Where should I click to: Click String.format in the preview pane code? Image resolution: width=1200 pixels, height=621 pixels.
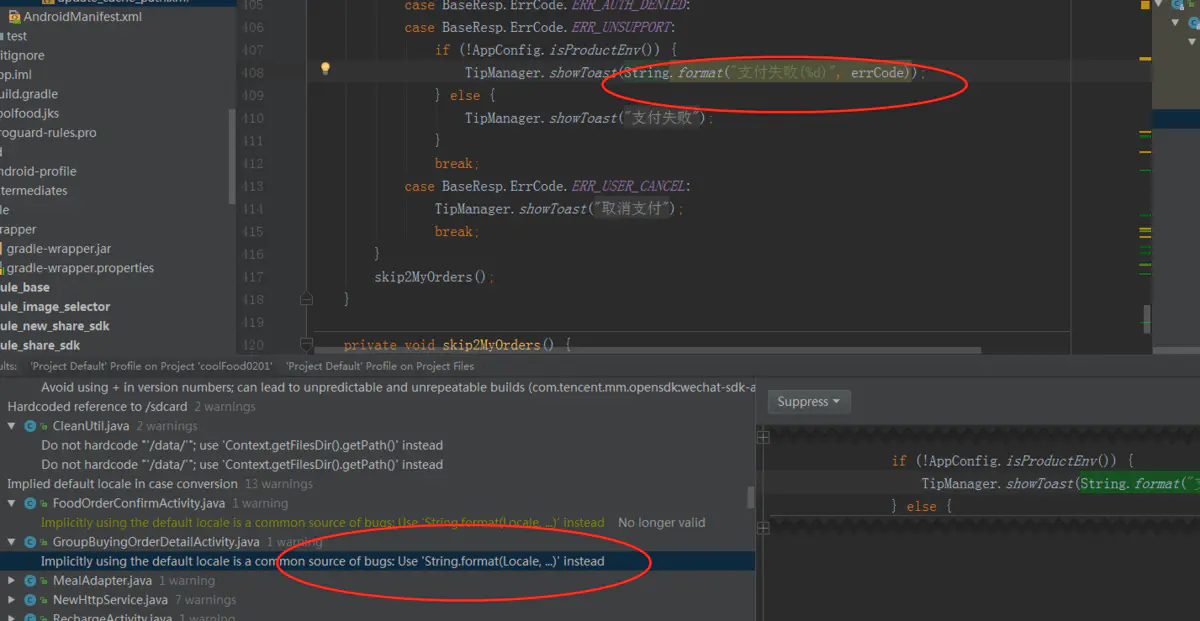tap(1131, 484)
